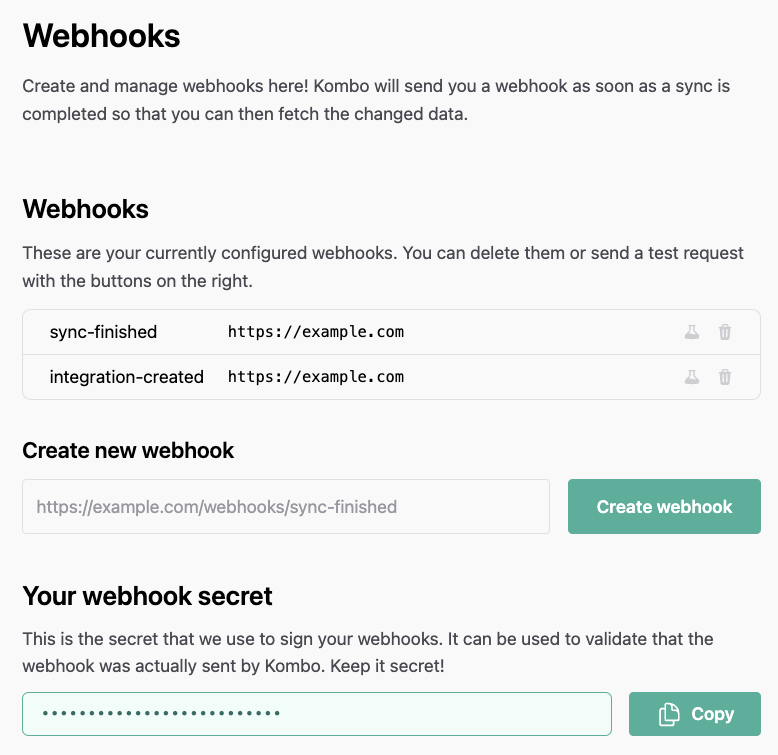Delete the sync-finished webhook via trash icon
Viewport: 778px width, 755px height.
point(725,332)
